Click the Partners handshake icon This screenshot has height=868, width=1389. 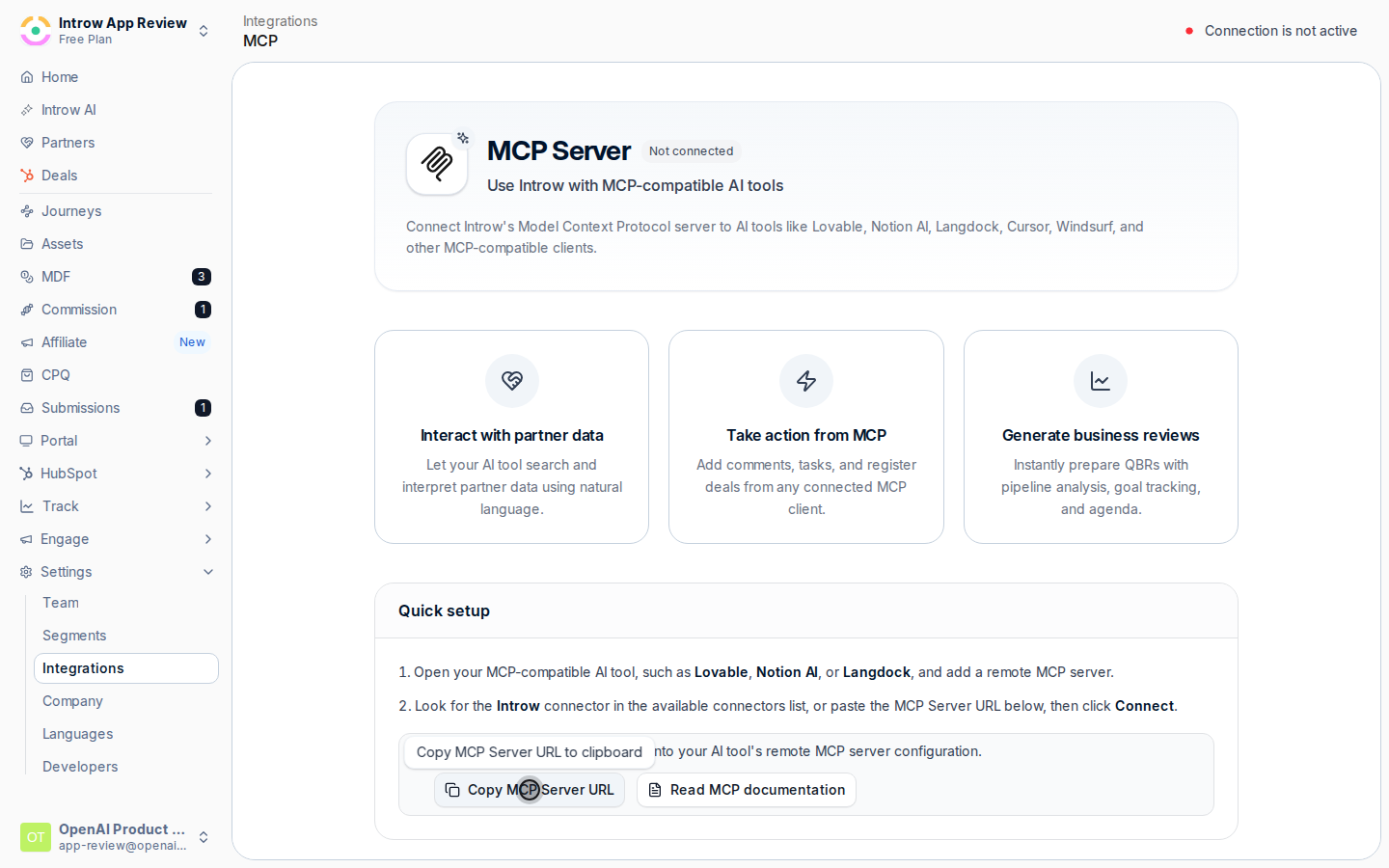click(27, 143)
